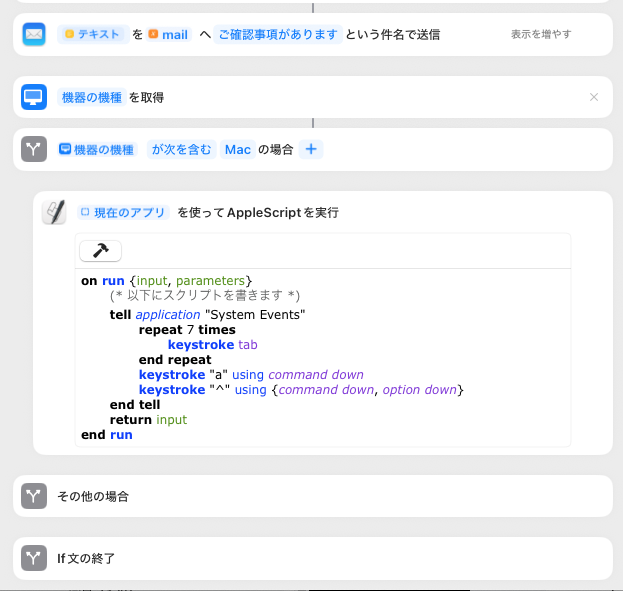This screenshot has height=591, width=623.
Task: Select the テキスト variable token in mail action
Action: click(93, 34)
